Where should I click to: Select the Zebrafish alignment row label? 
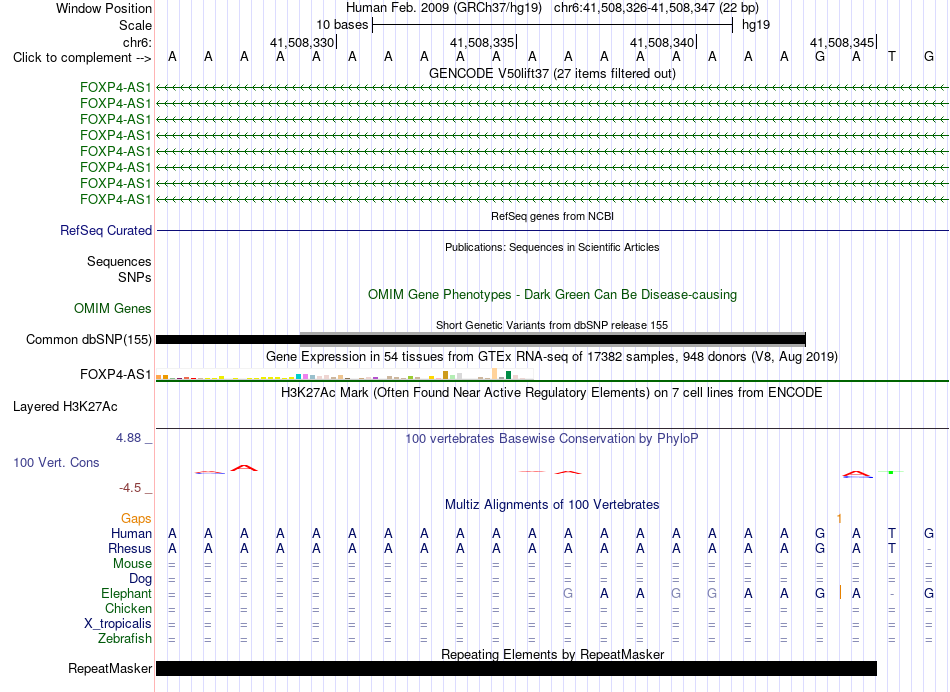125,638
